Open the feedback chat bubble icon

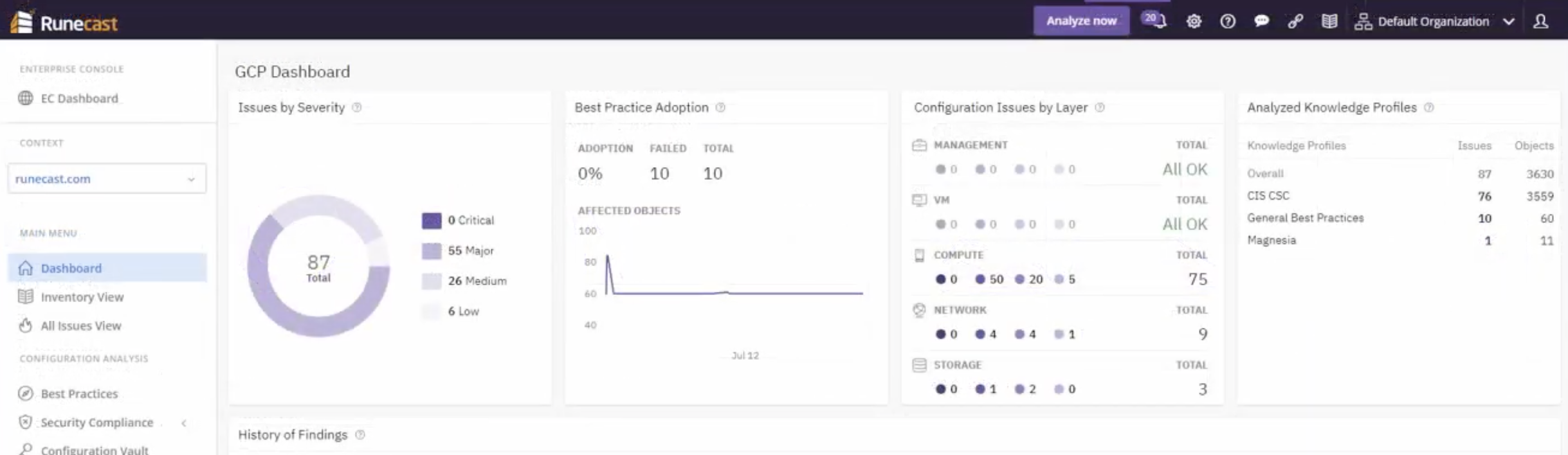(1261, 21)
